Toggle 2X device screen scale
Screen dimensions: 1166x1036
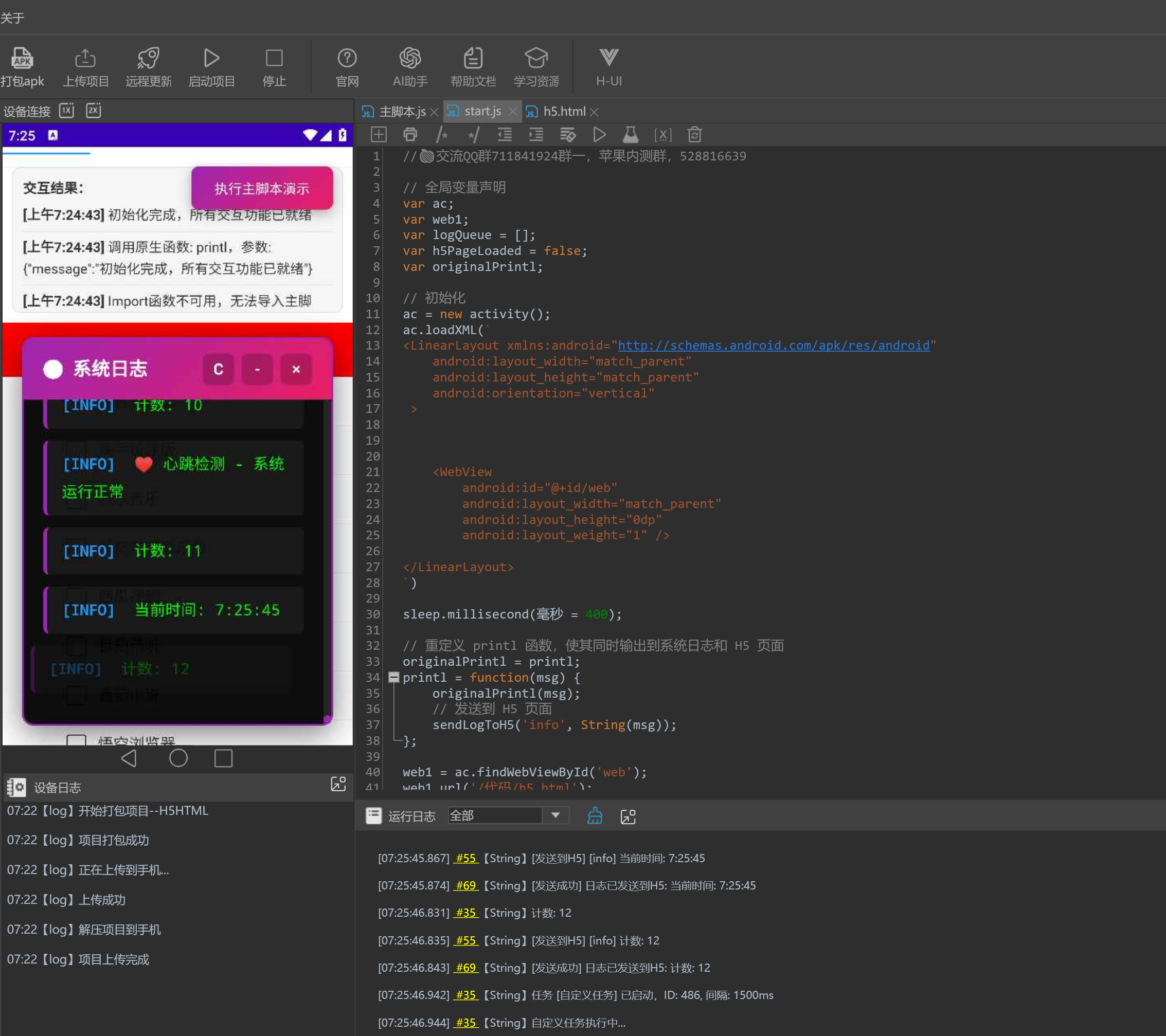tap(94, 111)
